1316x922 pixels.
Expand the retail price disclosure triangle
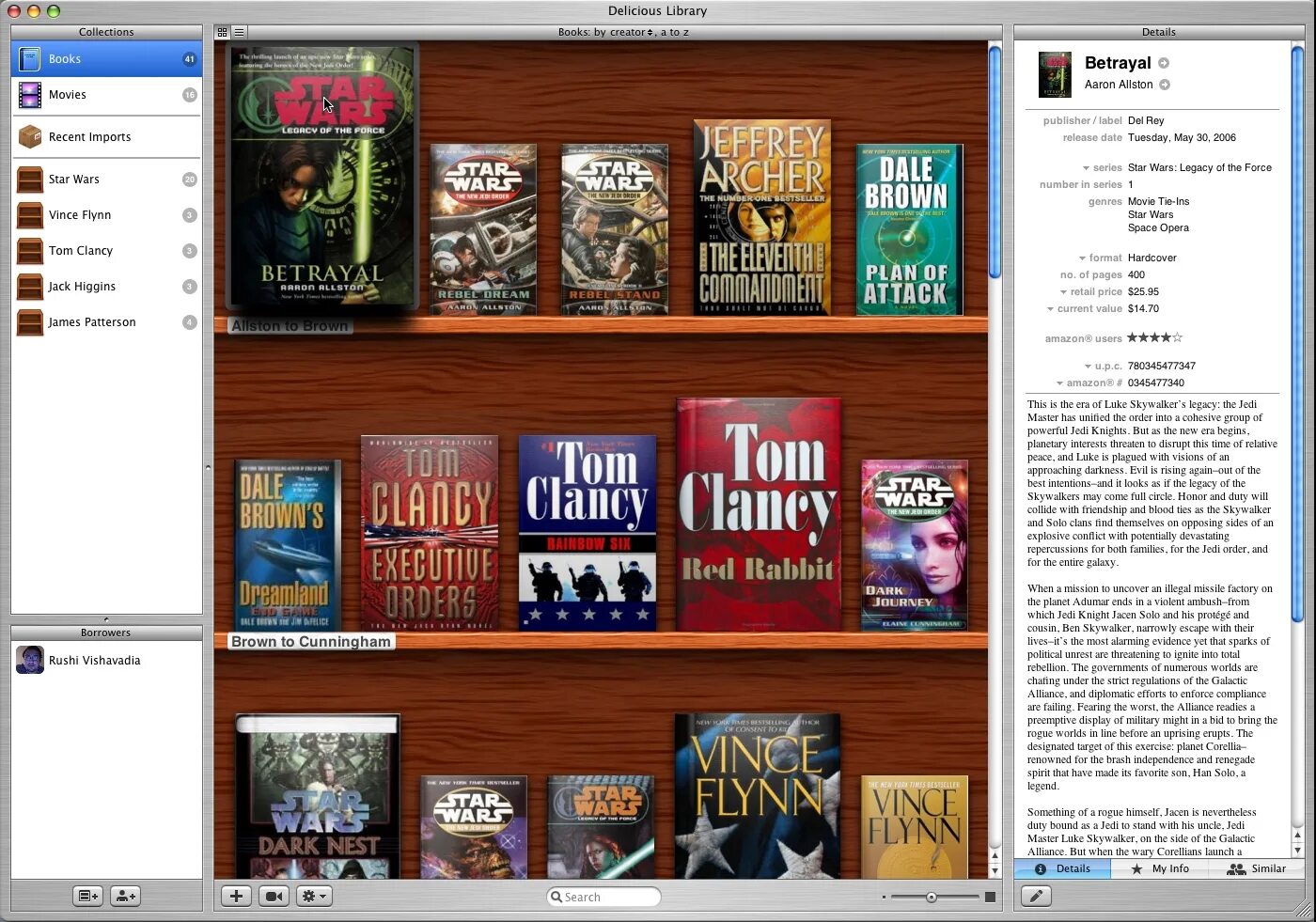(1063, 292)
